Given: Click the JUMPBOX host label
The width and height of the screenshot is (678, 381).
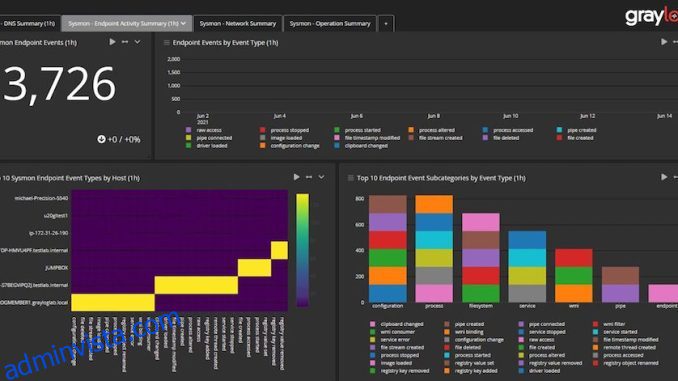Looking at the screenshot, I should point(57,268).
